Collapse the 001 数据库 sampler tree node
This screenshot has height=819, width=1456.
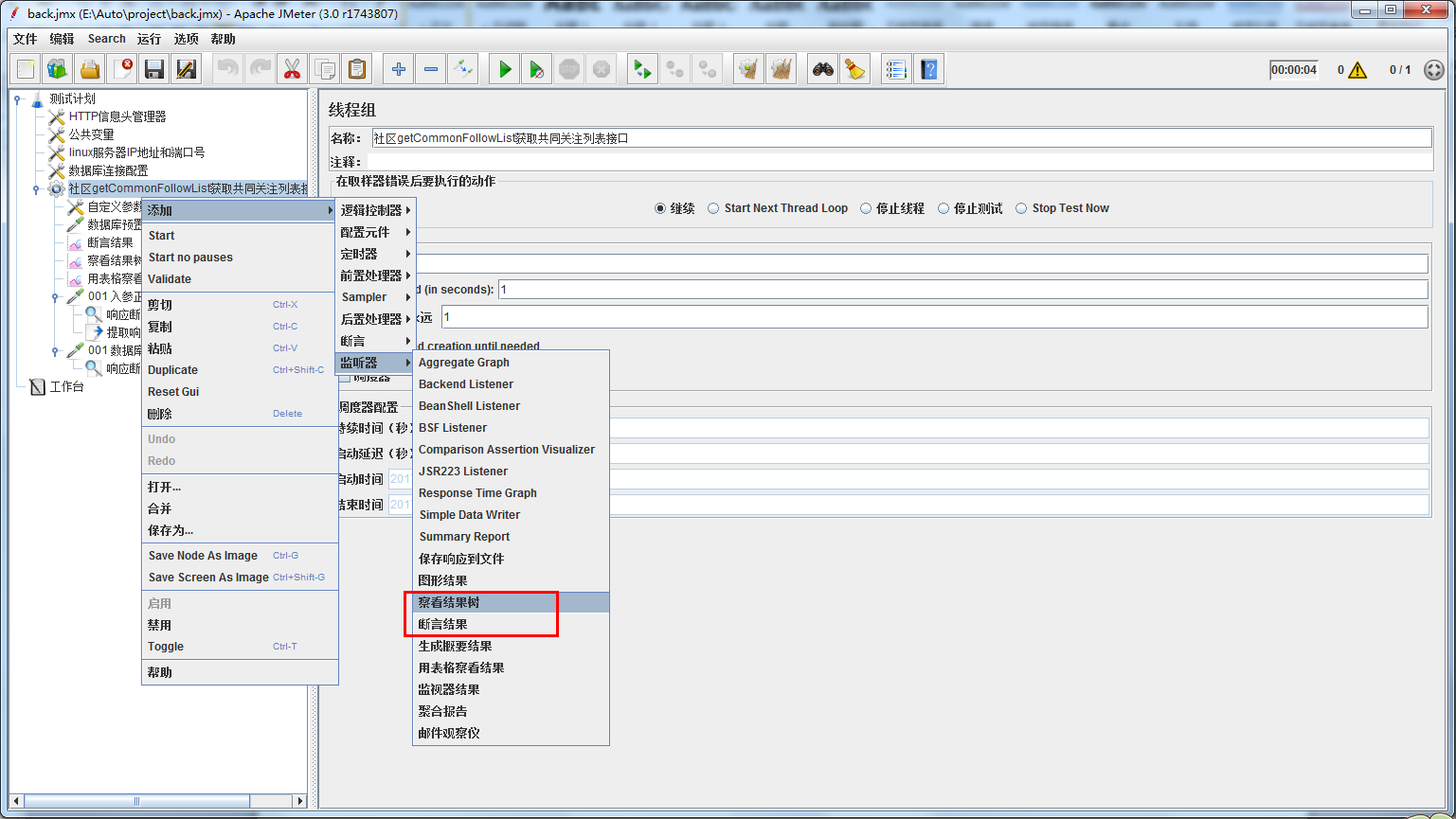tap(56, 350)
